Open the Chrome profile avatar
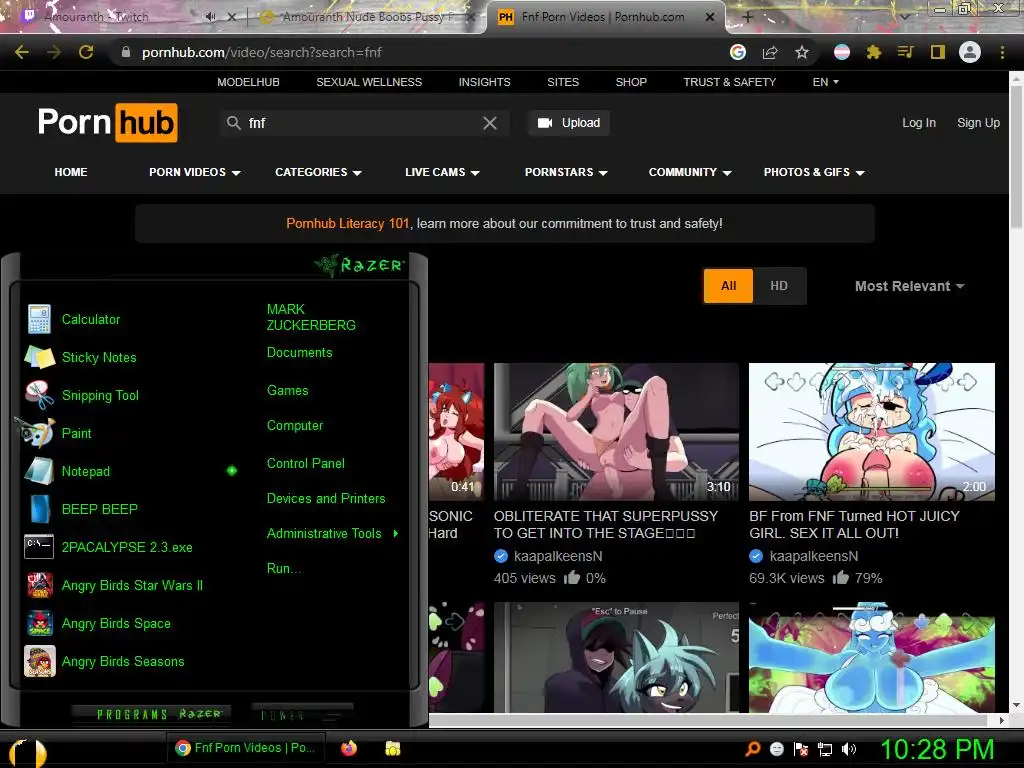Screen dimensions: 1024x768 (970, 52)
